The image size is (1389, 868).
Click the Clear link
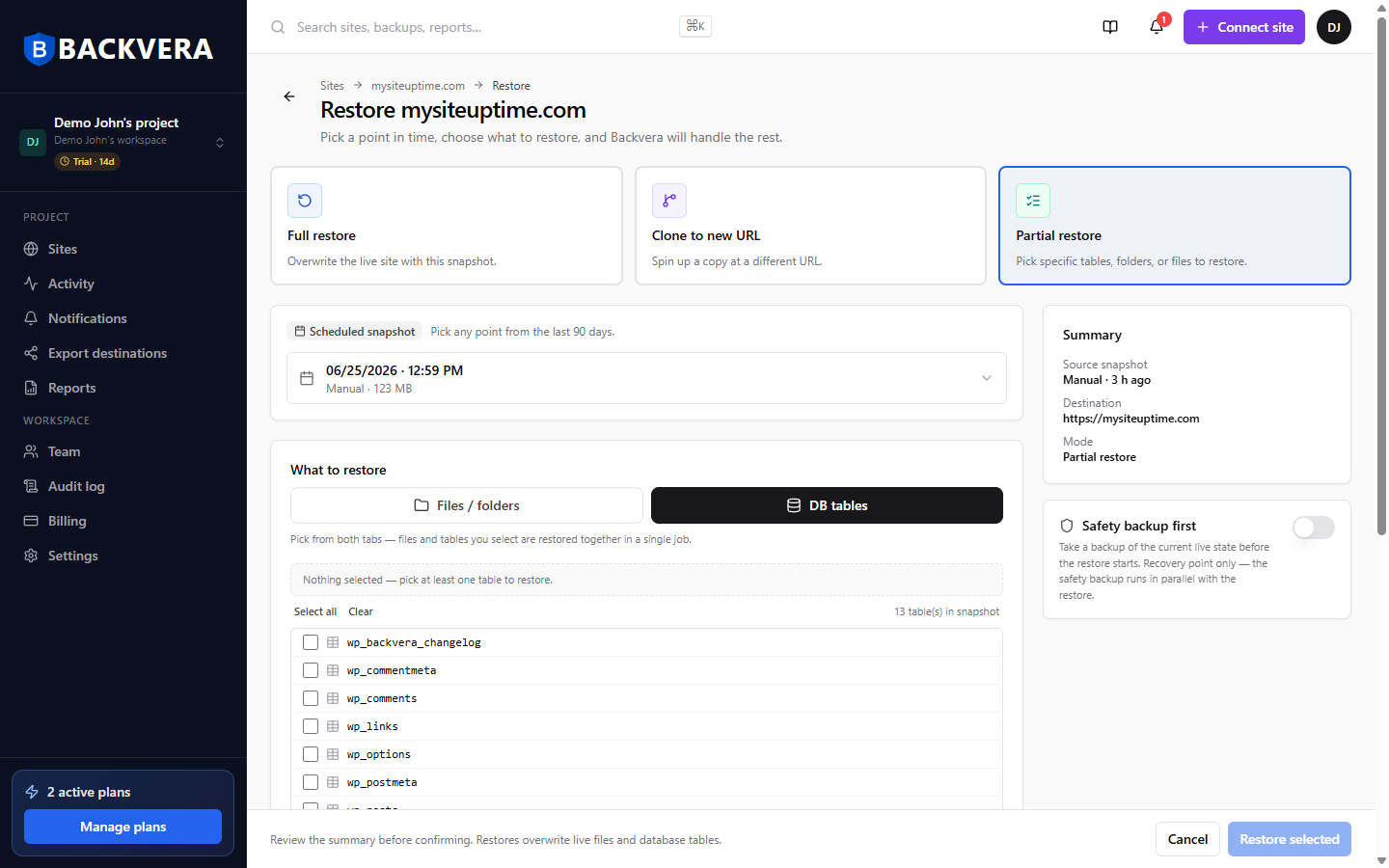point(361,611)
